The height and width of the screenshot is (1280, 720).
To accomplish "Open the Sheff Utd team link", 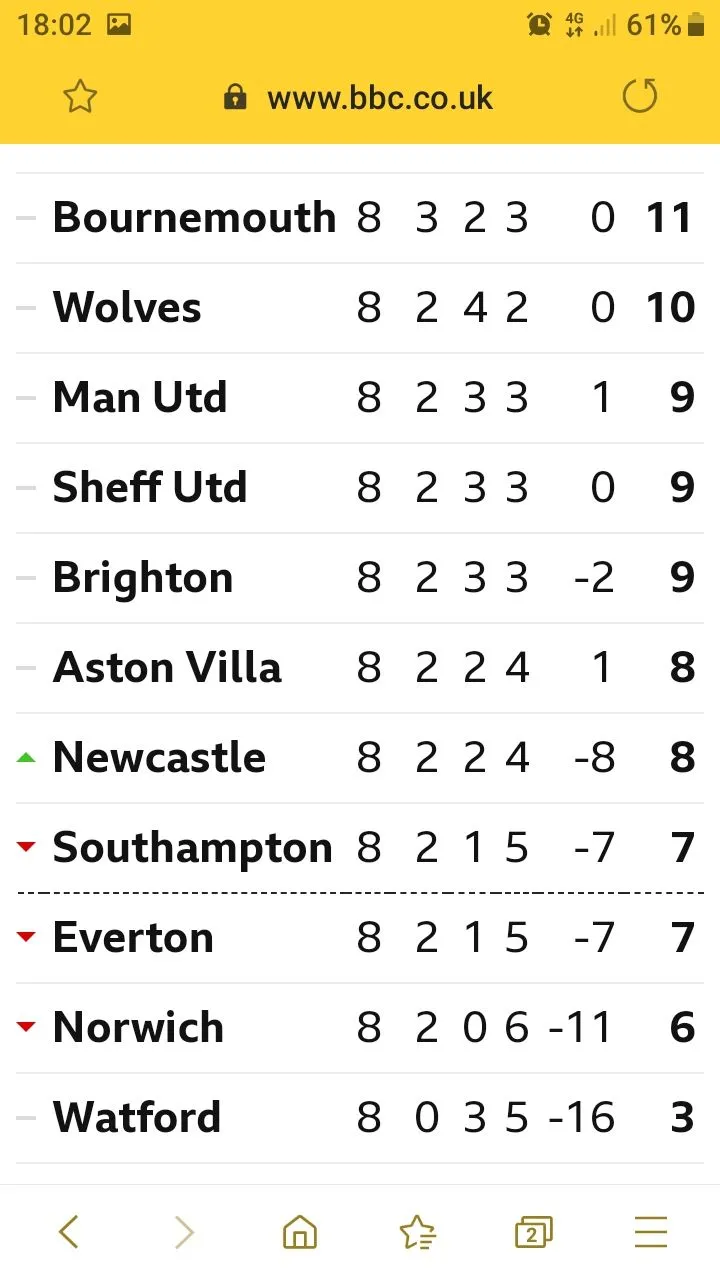I will (150, 488).
